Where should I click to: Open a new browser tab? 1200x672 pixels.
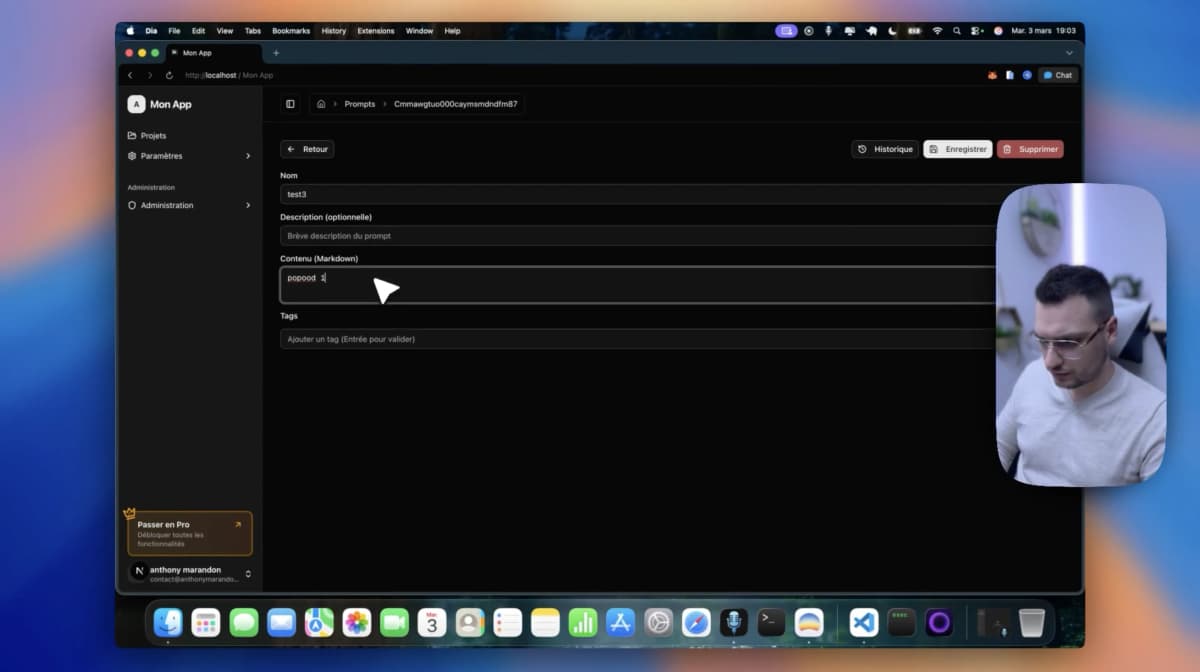[x=276, y=53]
